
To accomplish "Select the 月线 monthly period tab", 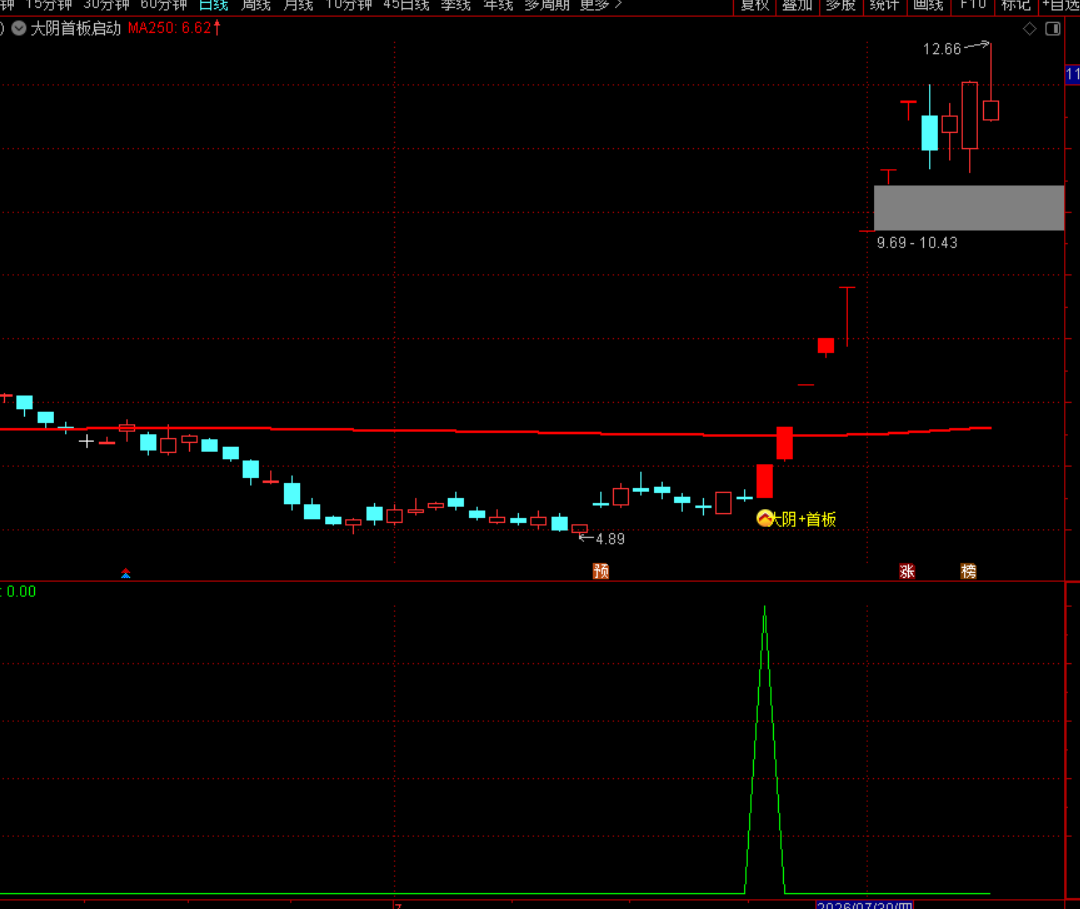I will [x=298, y=6].
